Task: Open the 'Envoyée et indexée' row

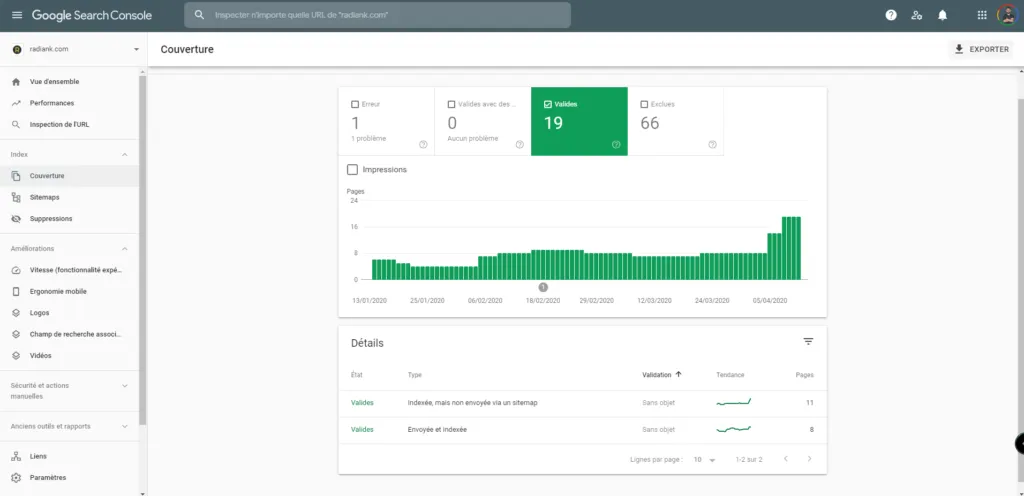Action: [x=583, y=429]
